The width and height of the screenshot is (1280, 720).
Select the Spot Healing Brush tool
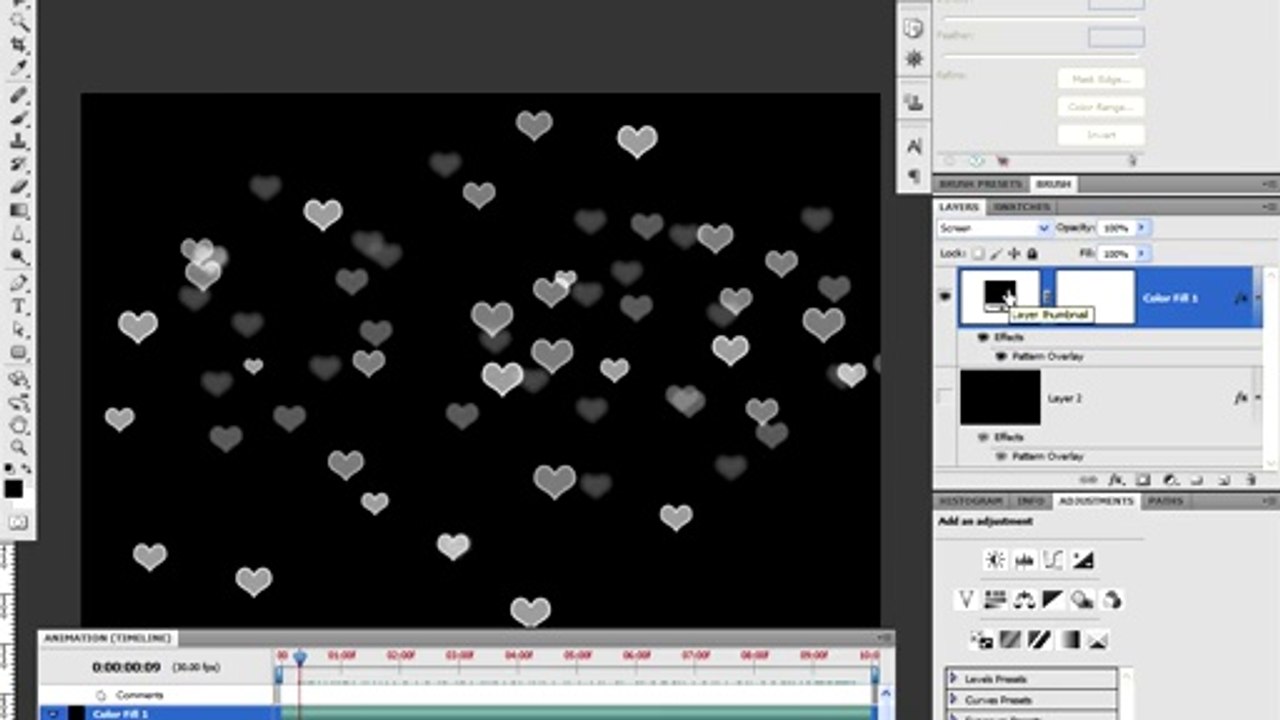[x=19, y=96]
